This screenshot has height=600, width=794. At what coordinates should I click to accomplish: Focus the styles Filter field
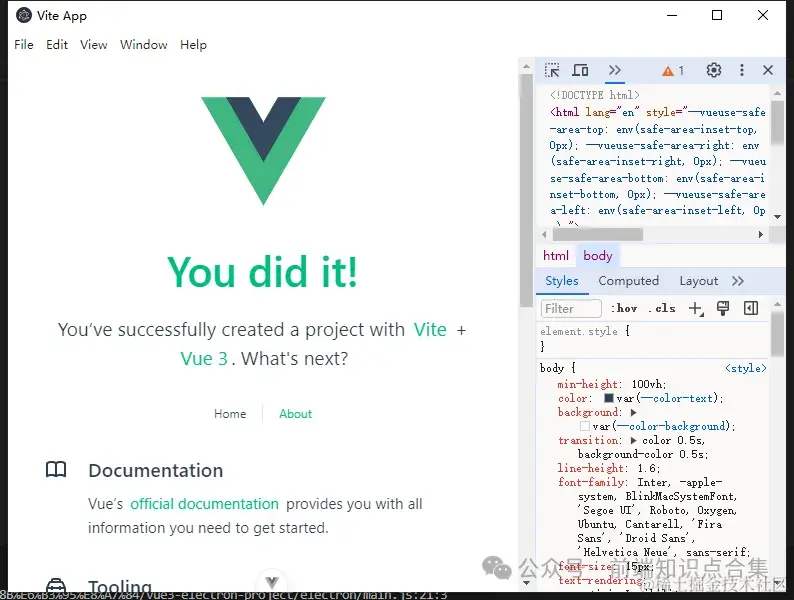[571, 308]
